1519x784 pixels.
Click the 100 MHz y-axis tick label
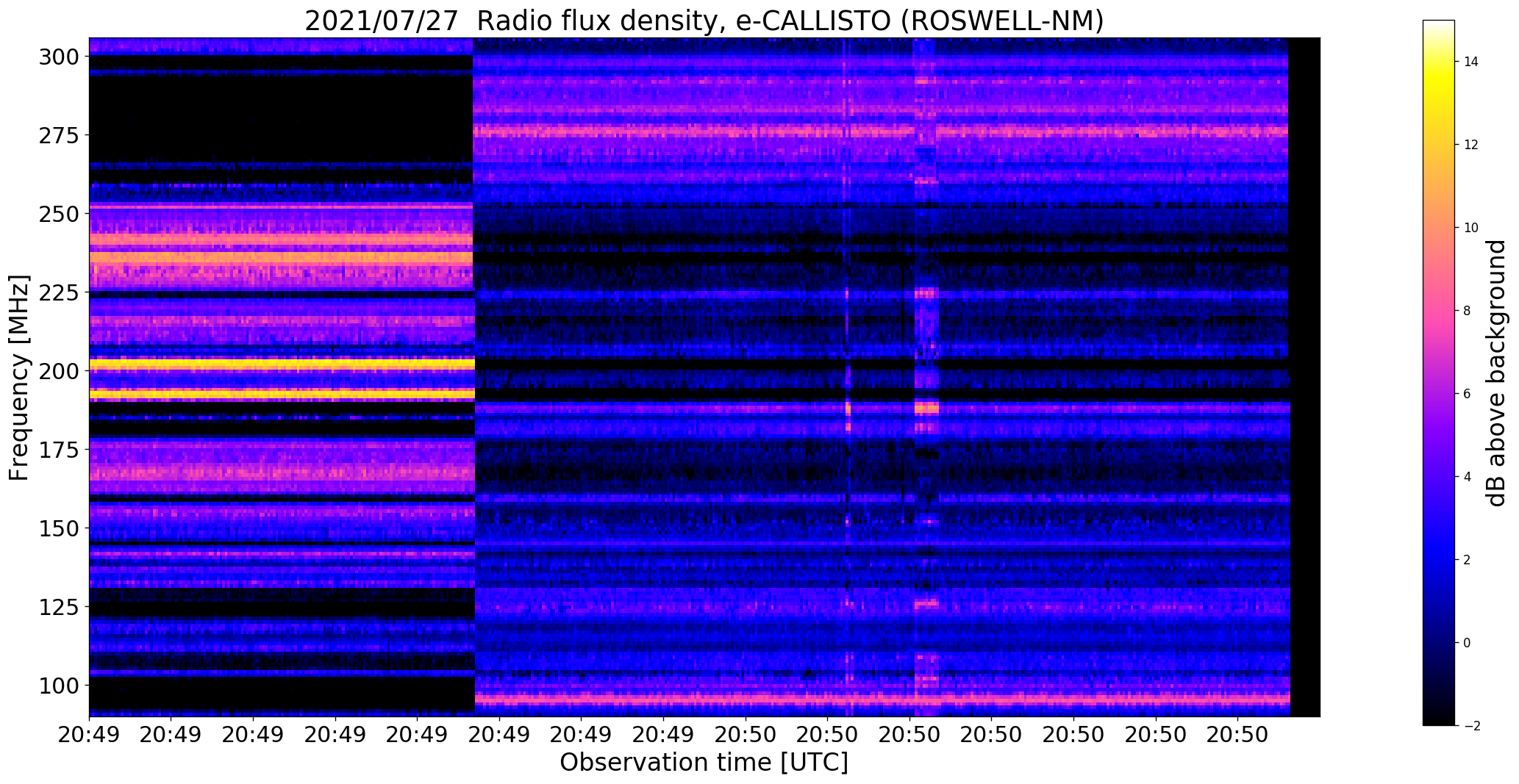[x=60, y=686]
